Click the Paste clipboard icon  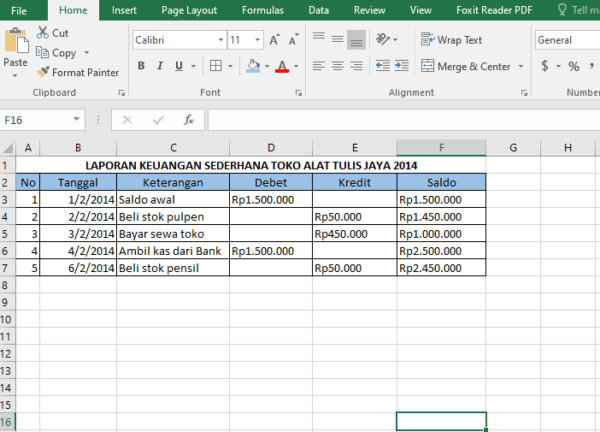[16, 41]
